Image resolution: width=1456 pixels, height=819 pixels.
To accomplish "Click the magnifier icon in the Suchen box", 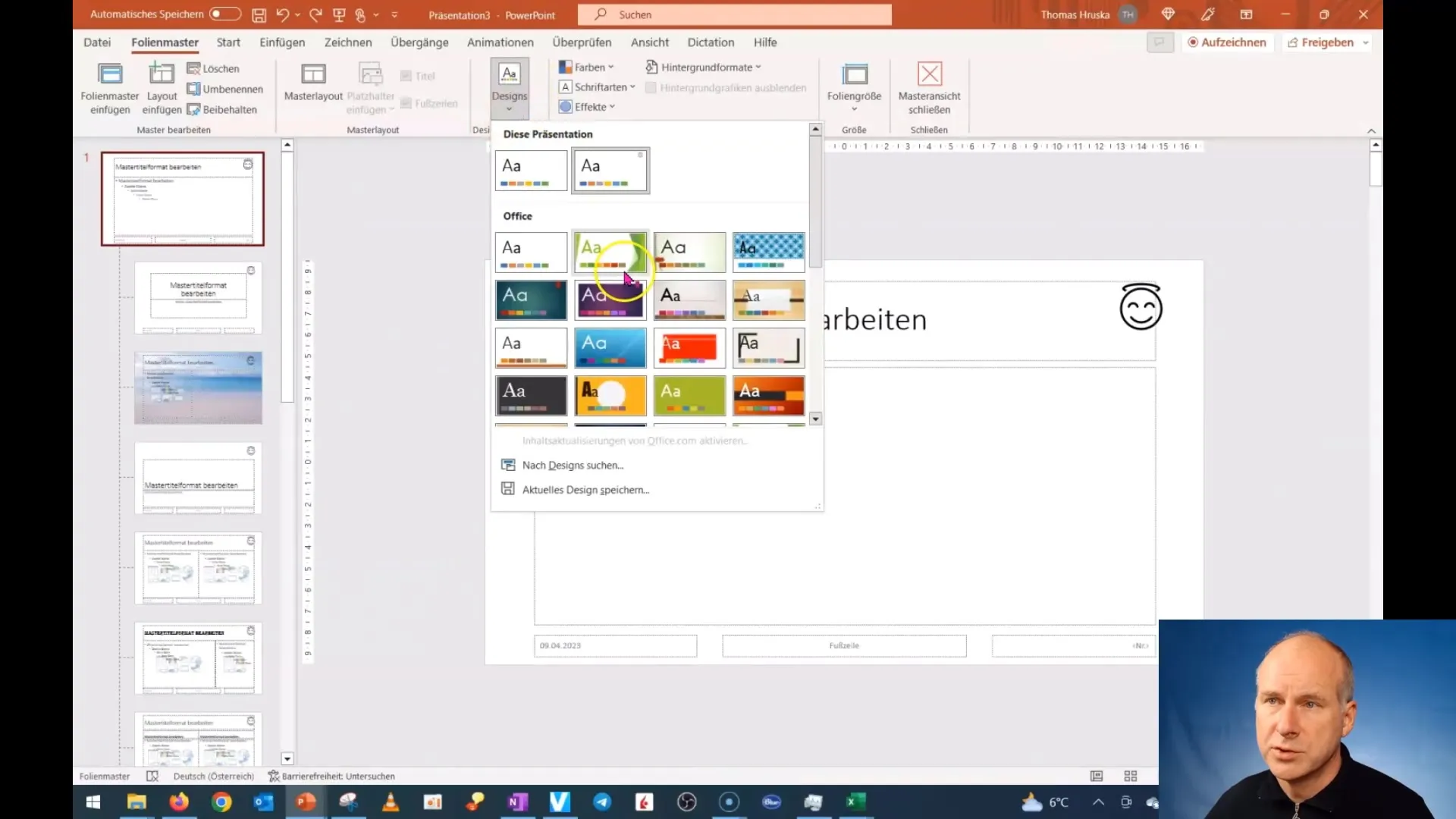I will pyautogui.click(x=601, y=14).
